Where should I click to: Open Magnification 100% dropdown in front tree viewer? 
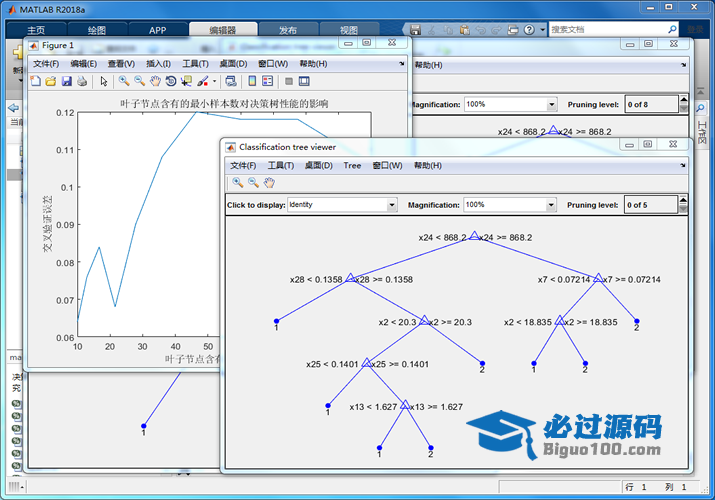[x=550, y=205]
